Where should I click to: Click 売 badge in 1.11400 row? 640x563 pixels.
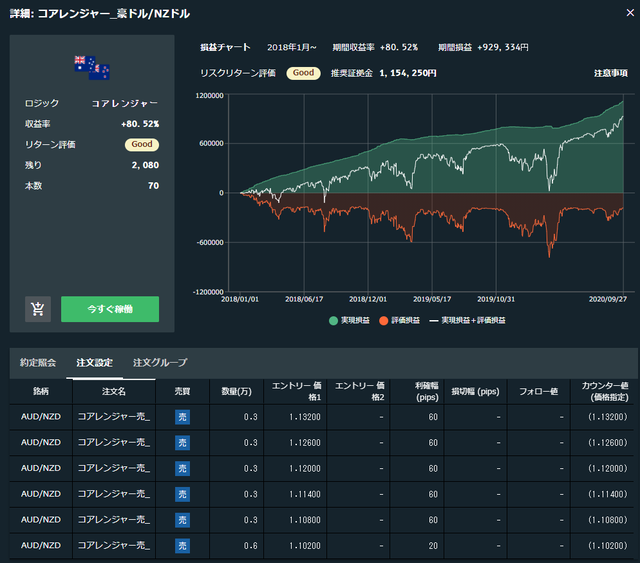[182, 494]
